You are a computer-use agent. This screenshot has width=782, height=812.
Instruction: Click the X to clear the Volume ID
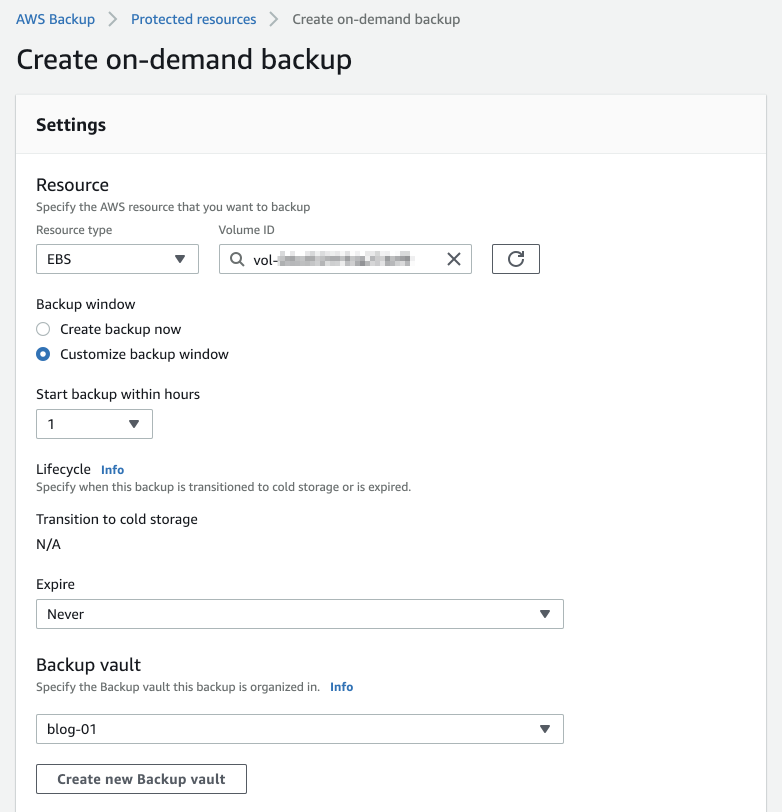coord(455,259)
